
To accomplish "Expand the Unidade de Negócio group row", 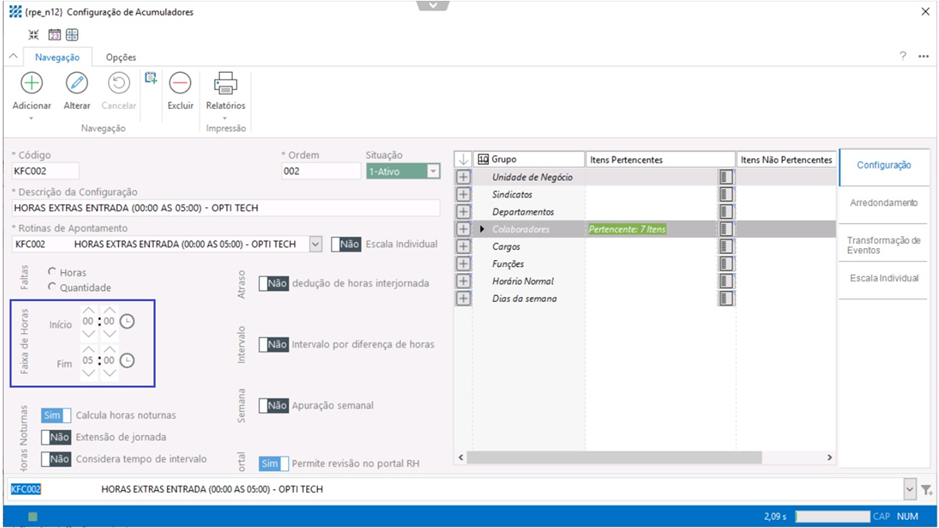I will 463,177.
